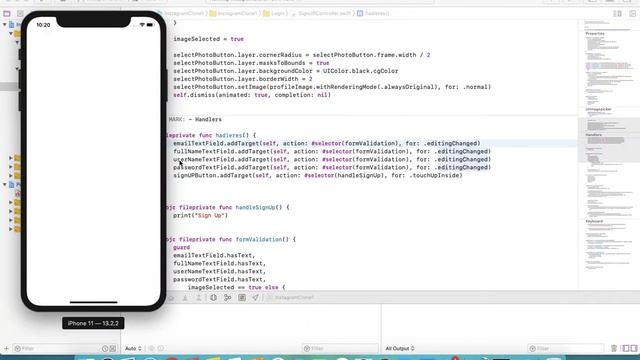640x360 pixels.
Task: Click the step-into debug icon
Action: [x=185, y=298]
